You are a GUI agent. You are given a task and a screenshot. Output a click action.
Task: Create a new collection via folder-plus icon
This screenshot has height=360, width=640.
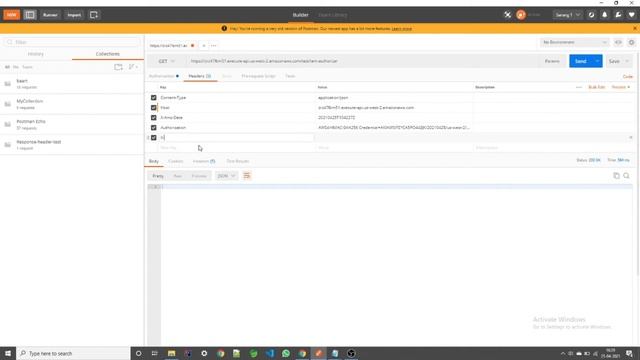[x=118, y=67]
